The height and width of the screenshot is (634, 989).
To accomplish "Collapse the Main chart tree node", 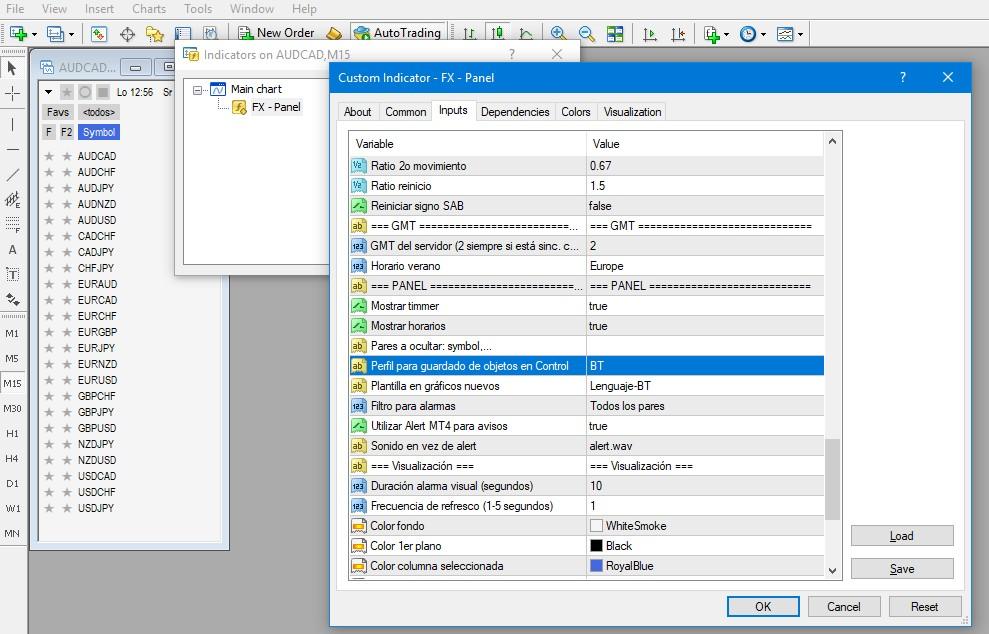I will (x=197, y=90).
